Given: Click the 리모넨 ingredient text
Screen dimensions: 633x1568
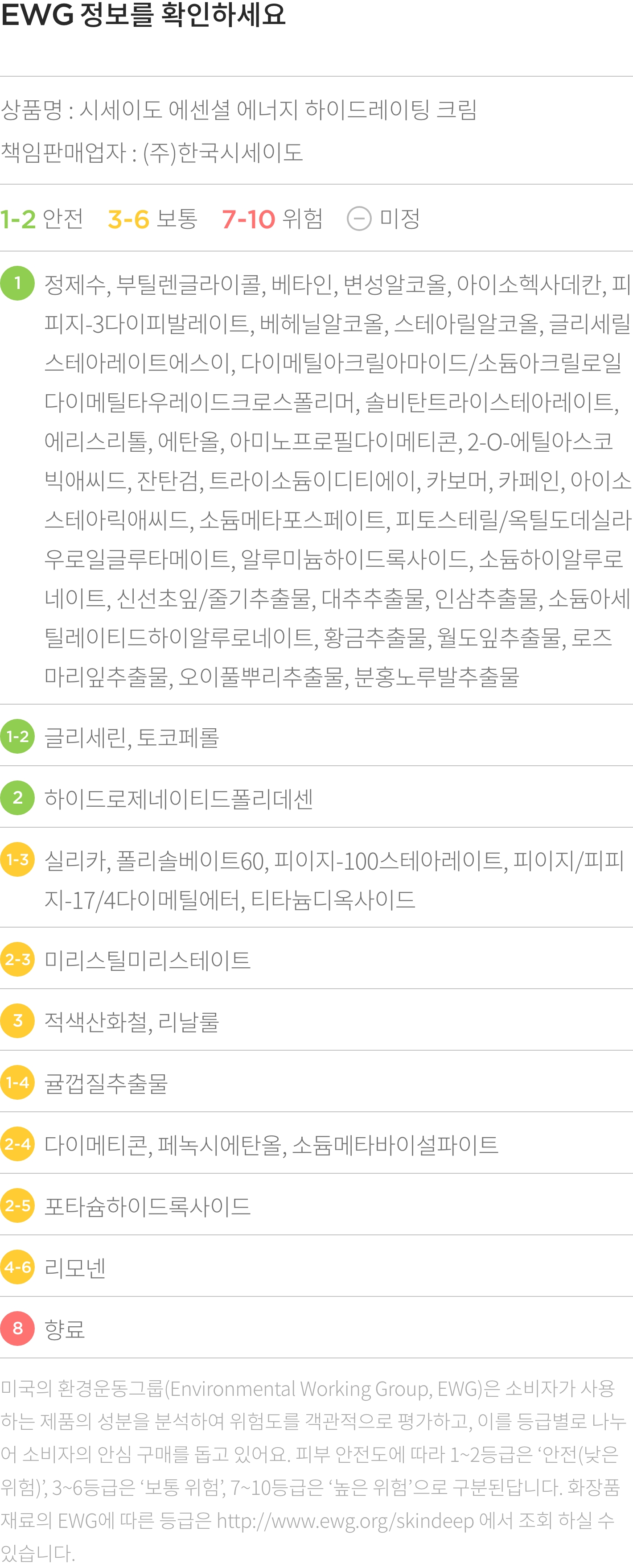Looking at the screenshot, I should (75, 1268).
